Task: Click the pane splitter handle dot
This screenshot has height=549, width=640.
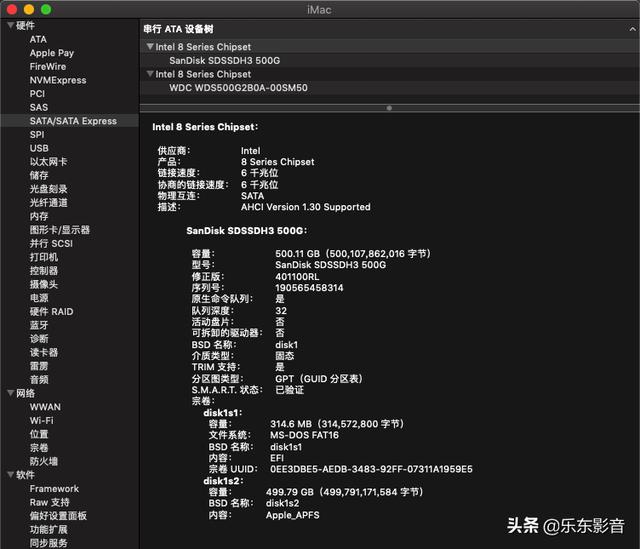Action: (389, 108)
